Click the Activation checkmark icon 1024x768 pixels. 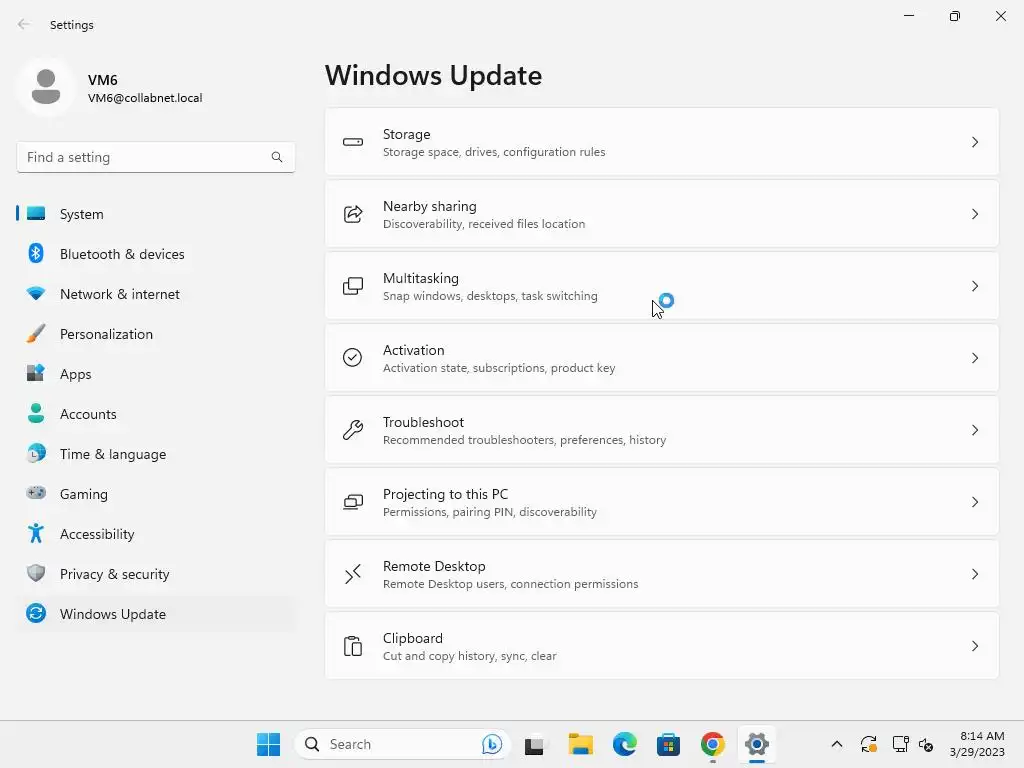click(353, 358)
